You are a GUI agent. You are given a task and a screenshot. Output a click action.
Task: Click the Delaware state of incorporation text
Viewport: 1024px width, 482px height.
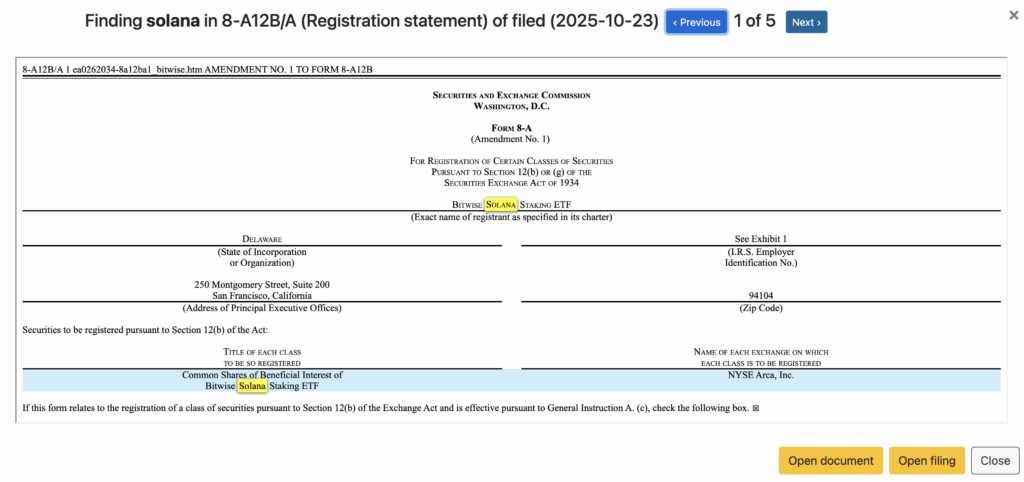(x=261, y=239)
